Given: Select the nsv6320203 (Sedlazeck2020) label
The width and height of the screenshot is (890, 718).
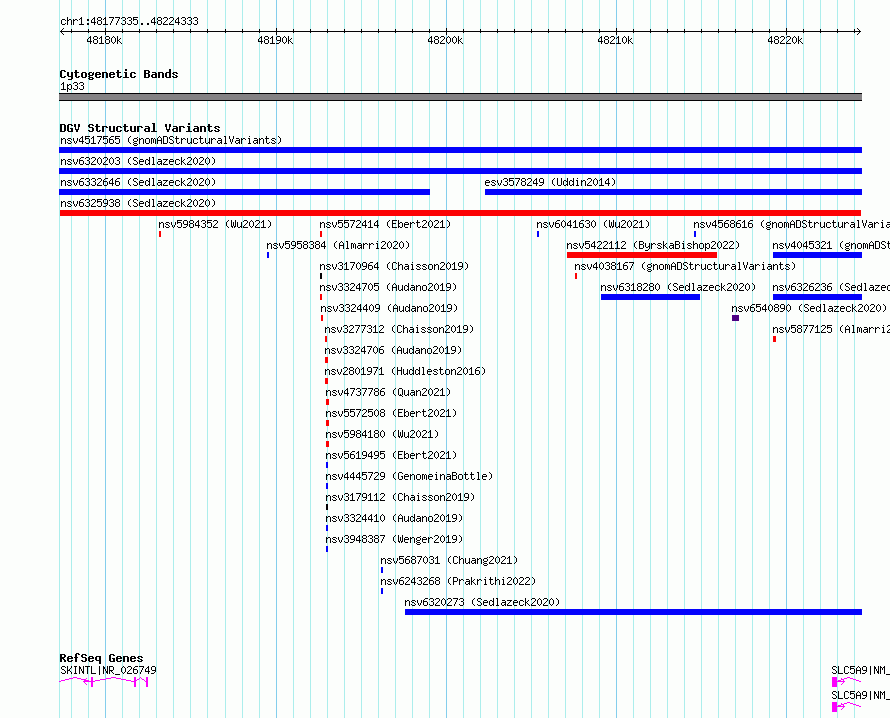Looking at the screenshot, I should coord(138,161).
